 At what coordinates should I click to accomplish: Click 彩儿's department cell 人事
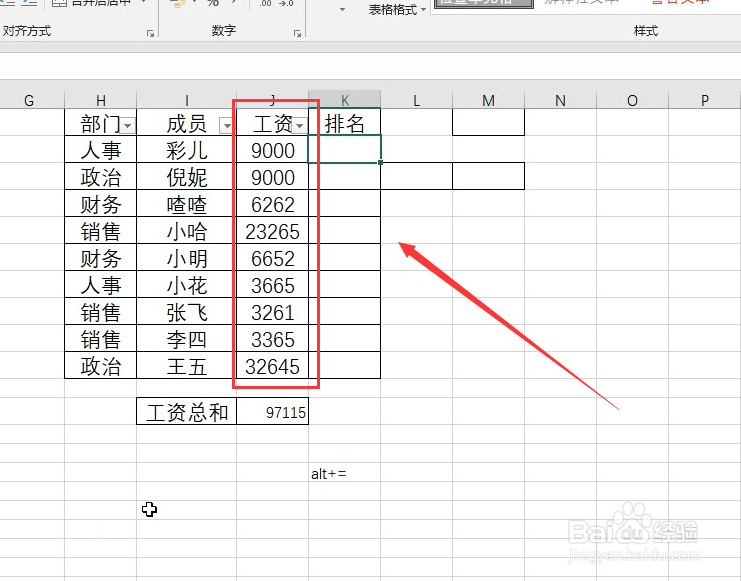click(x=101, y=150)
